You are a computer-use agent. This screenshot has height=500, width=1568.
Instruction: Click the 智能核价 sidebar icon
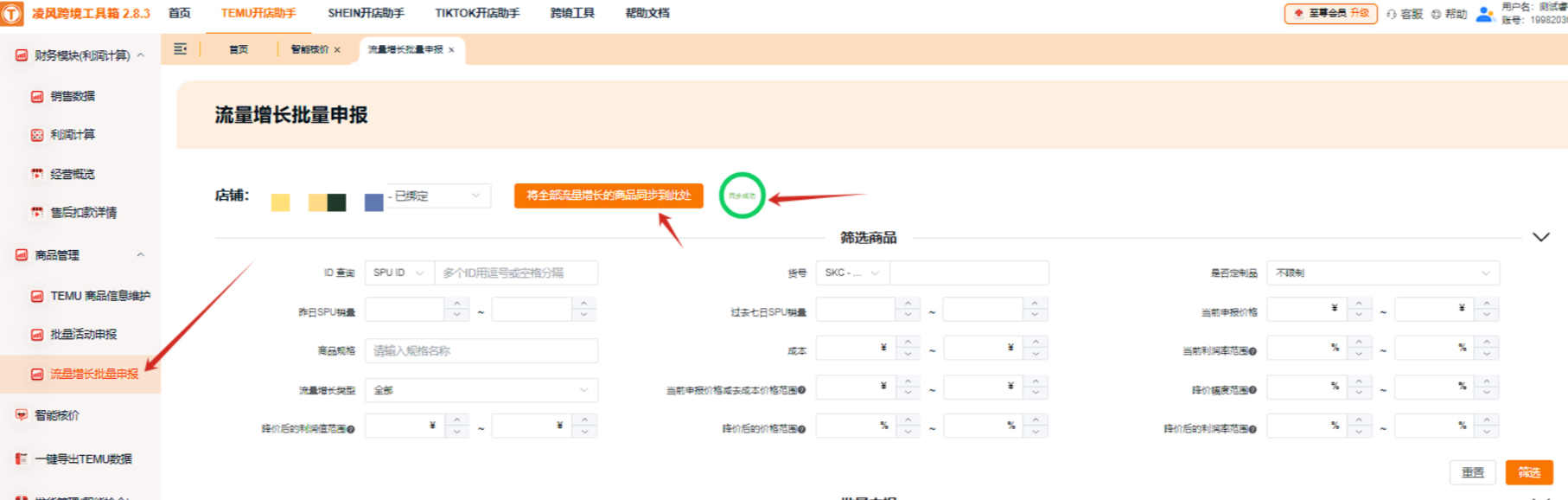22,415
